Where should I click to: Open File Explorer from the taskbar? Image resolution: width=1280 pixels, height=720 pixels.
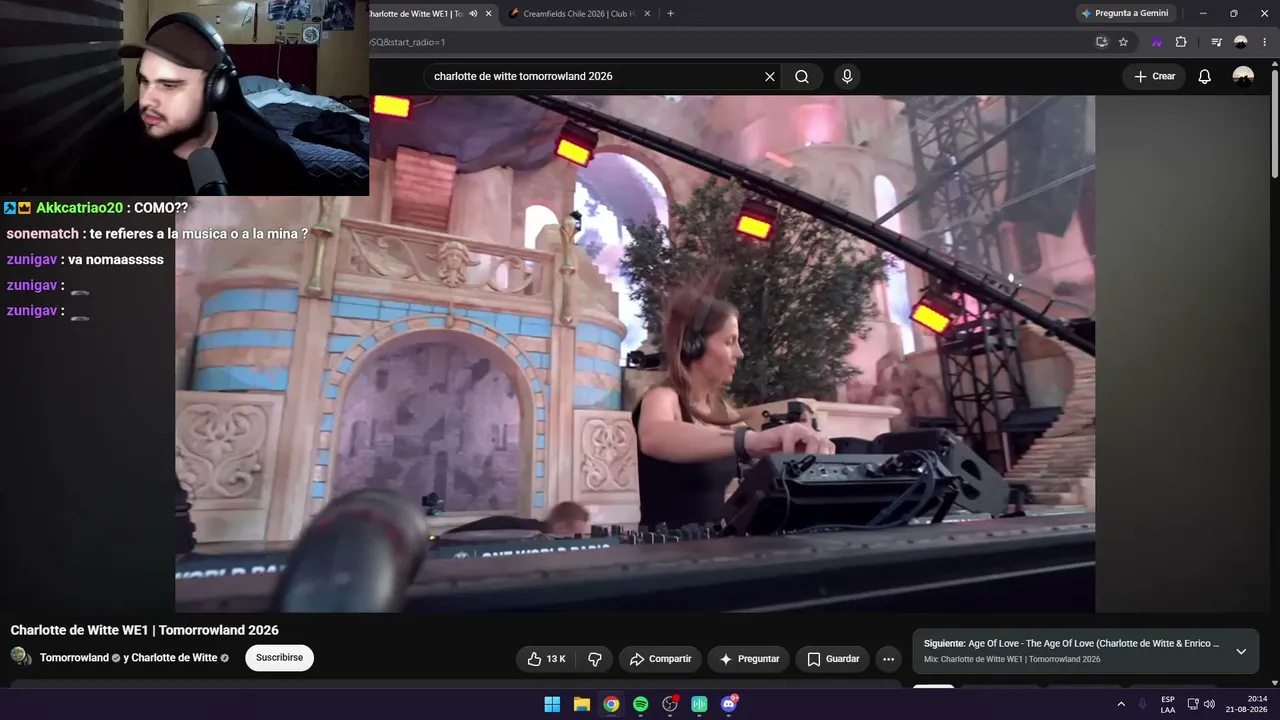click(x=582, y=704)
